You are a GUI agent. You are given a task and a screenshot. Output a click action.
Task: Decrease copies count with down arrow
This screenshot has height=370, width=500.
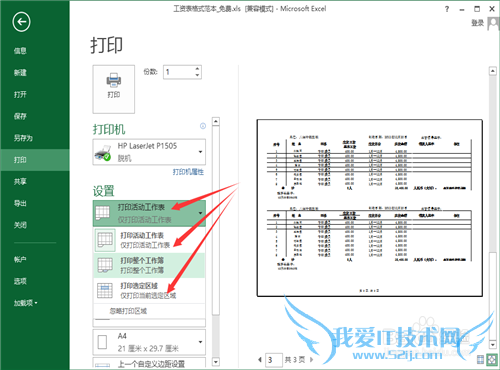click(197, 75)
